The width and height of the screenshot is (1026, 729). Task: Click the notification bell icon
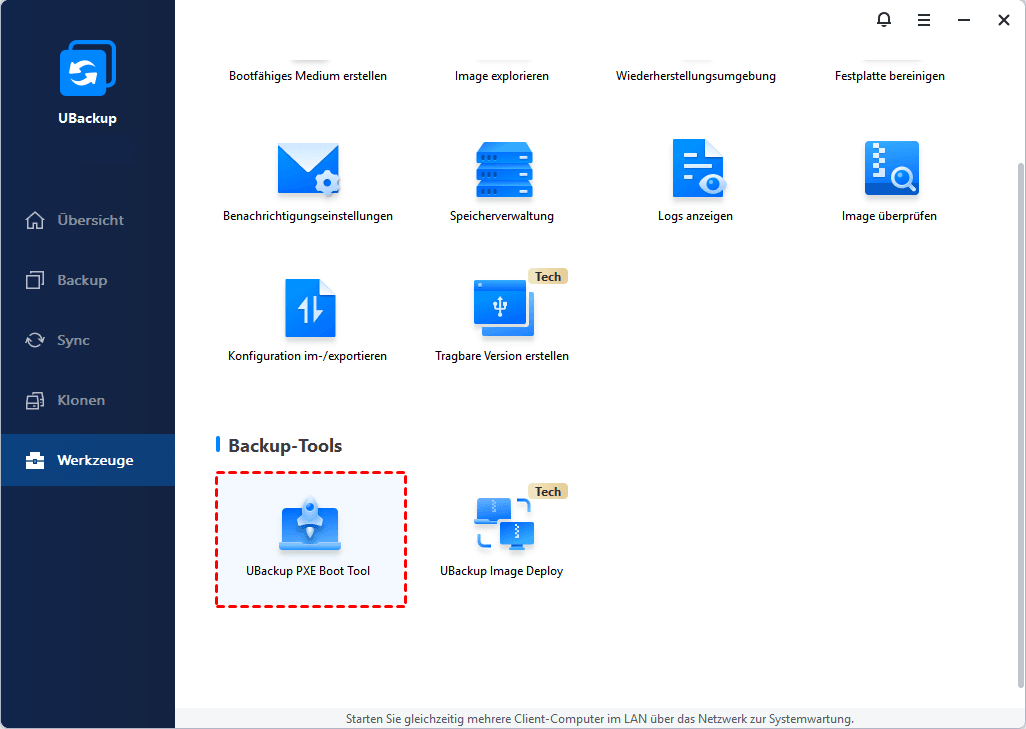tap(883, 19)
